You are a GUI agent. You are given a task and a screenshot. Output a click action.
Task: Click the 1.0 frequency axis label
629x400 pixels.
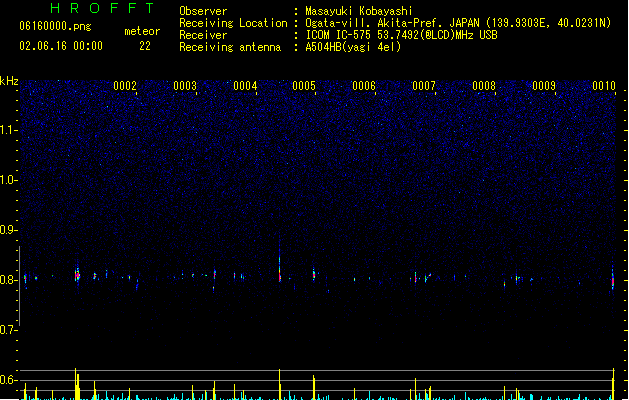8,180
